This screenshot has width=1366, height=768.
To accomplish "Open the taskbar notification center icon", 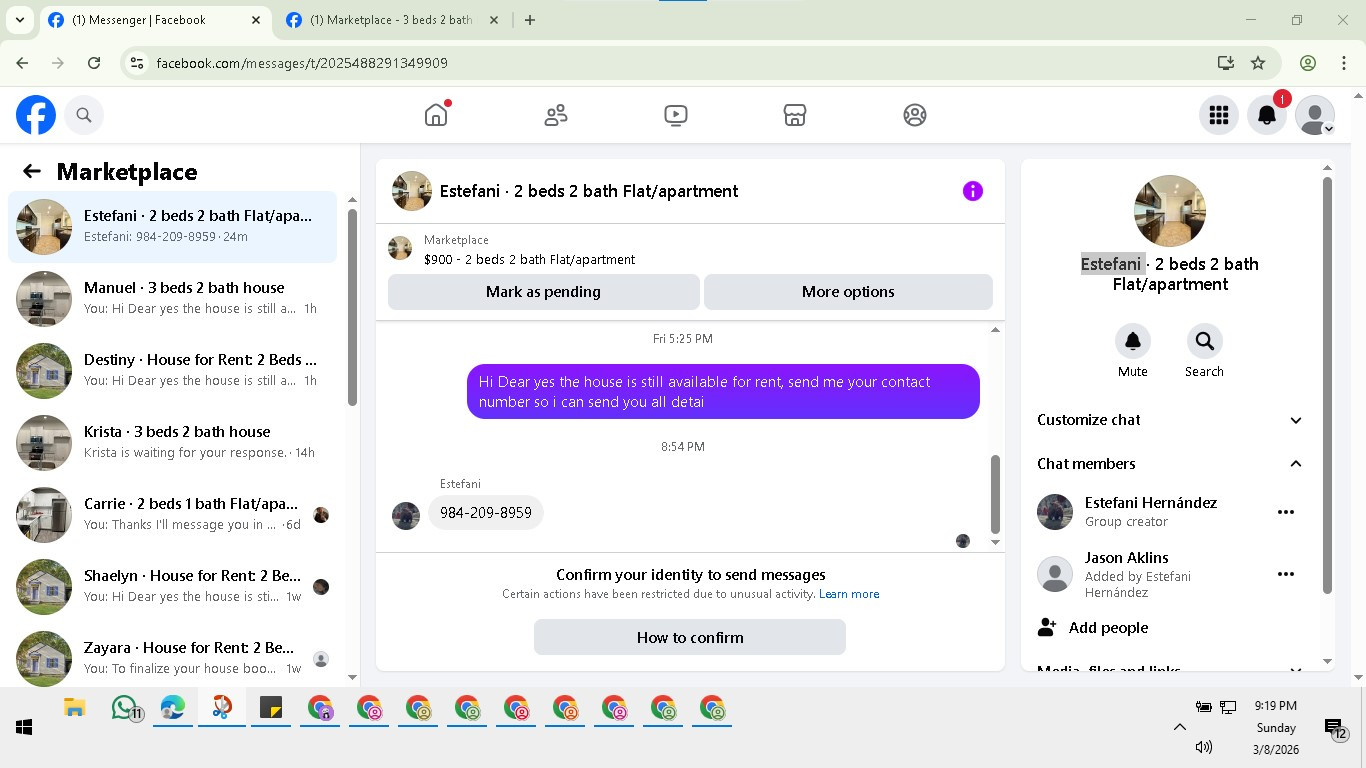I will click(x=1335, y=728).
